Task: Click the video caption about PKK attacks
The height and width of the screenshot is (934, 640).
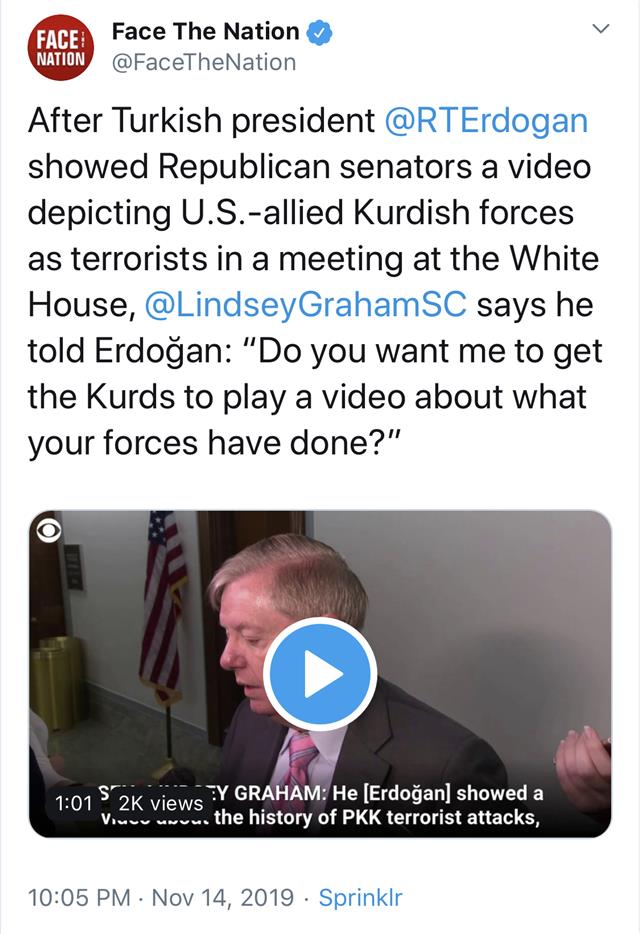Action: click(x=322, y=805)
